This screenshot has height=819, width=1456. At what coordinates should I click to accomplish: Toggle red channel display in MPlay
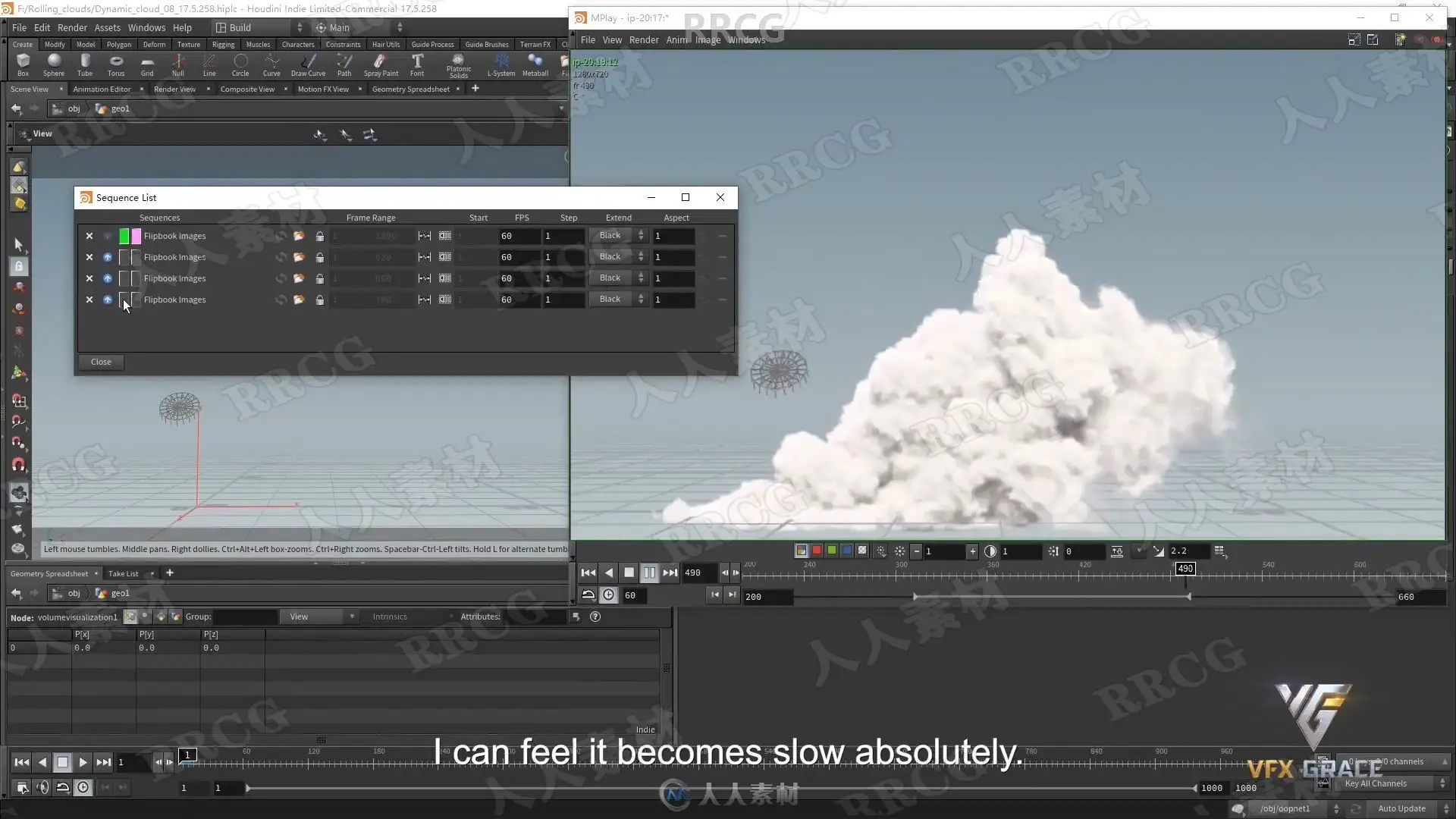817,551
